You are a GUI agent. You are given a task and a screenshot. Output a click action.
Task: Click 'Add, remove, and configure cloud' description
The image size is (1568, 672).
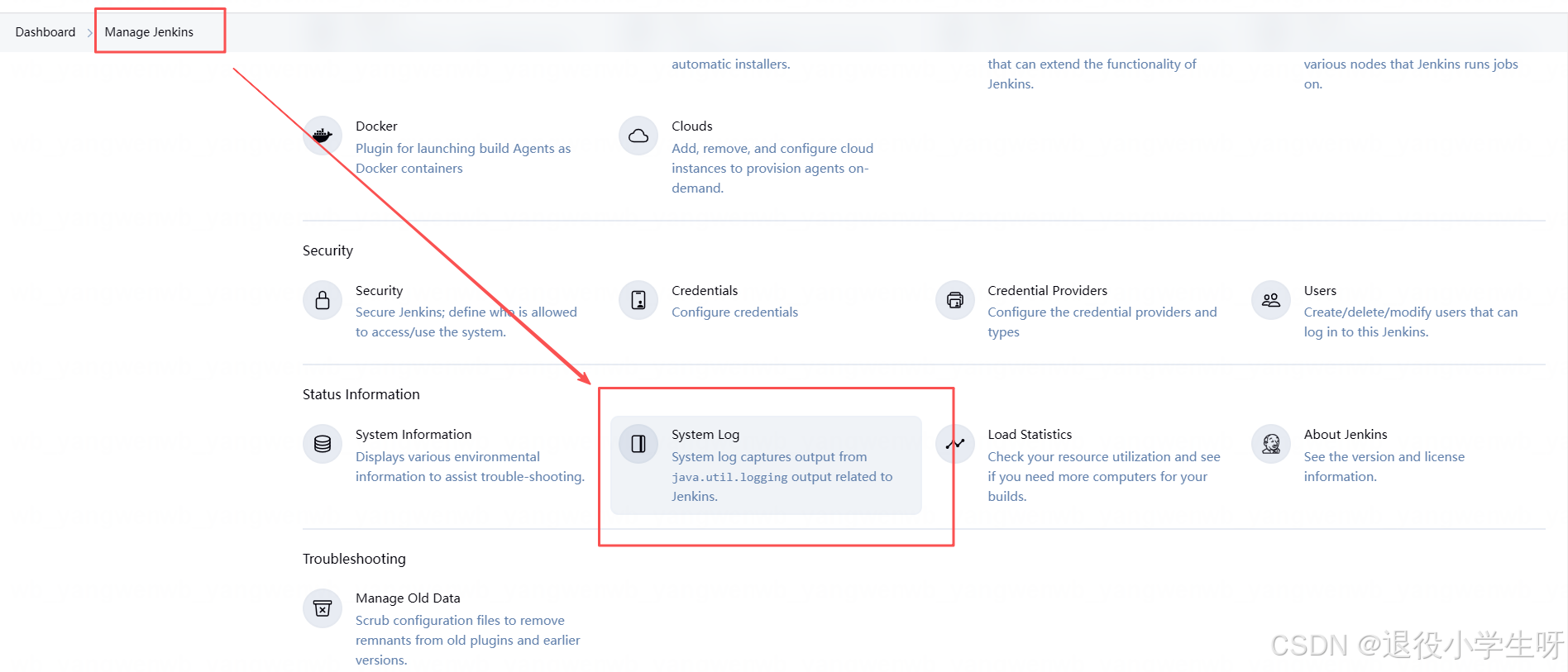click(772, 168)
